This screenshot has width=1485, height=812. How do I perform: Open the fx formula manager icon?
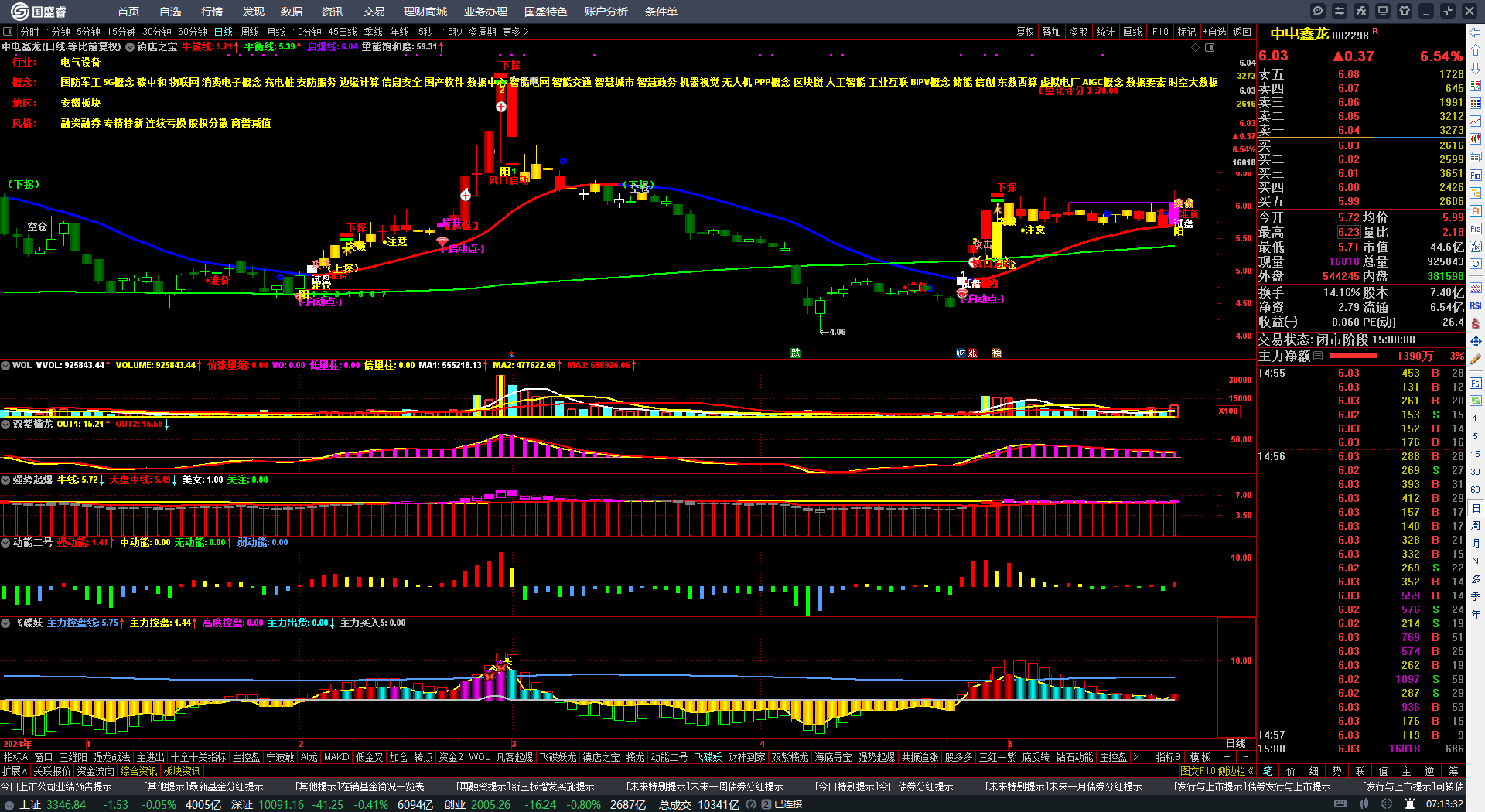coord(1361,11)
